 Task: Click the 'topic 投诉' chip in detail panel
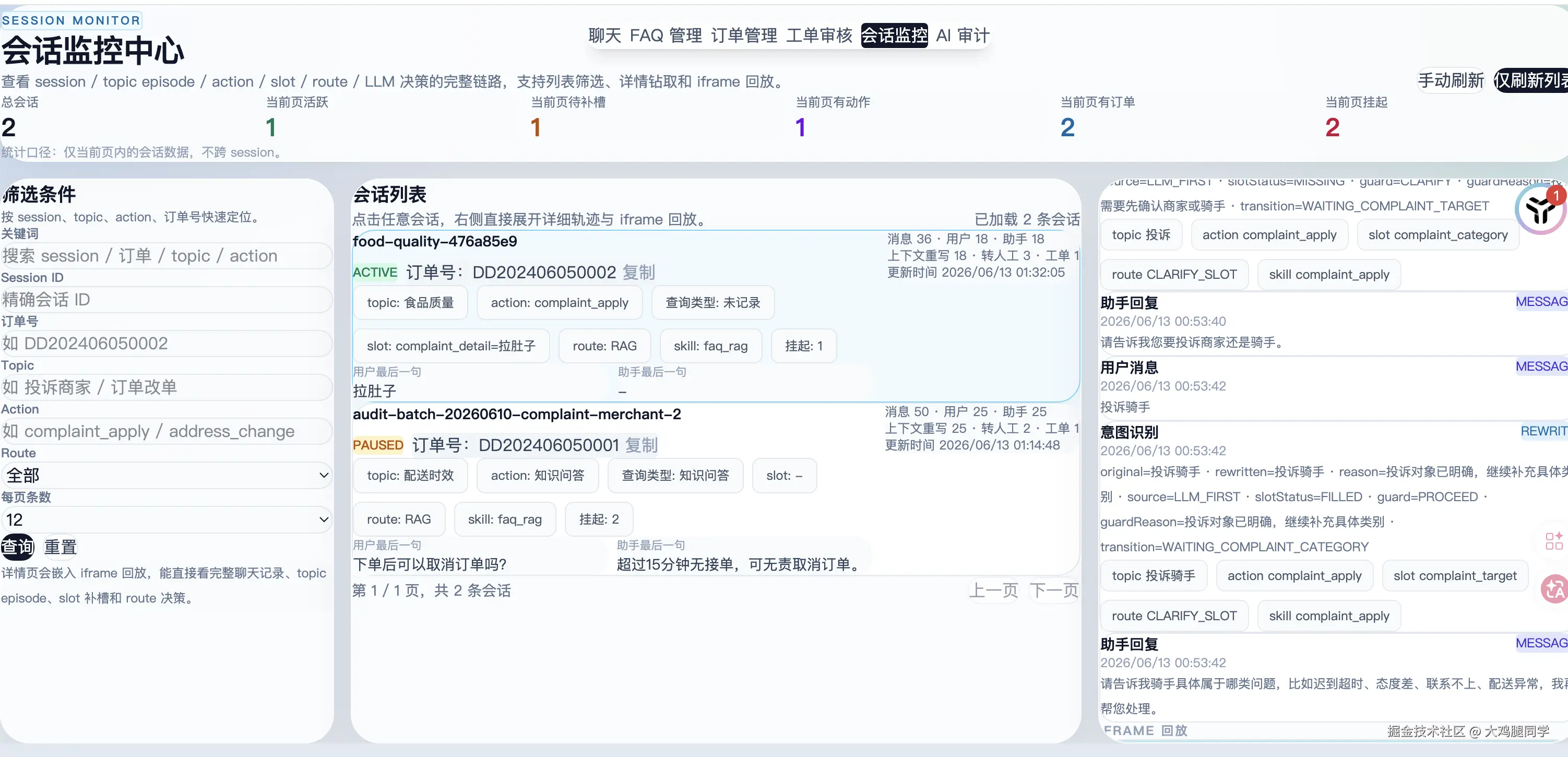(1141, 235)
